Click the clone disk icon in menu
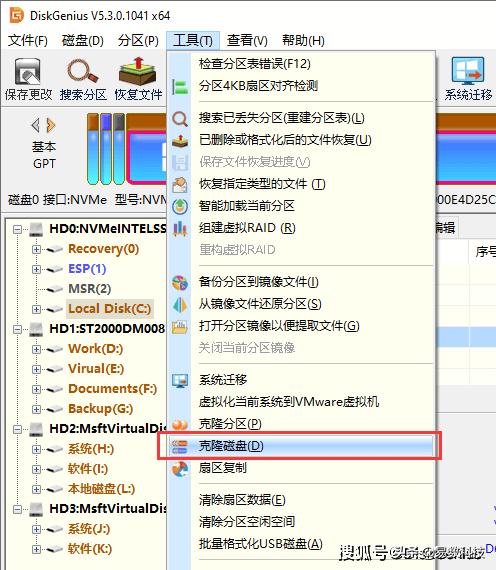The width and height of the screenshot is (496, 570). coord(180,446)
